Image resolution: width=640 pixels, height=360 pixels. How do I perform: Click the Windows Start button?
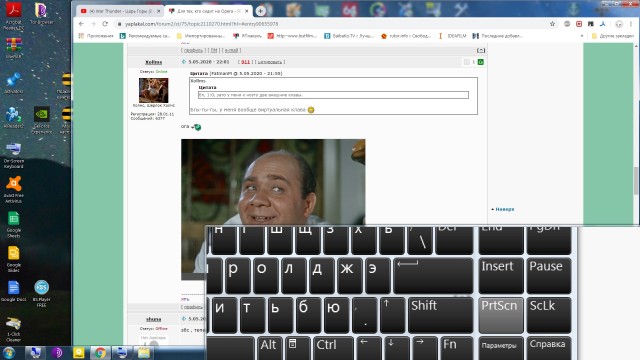coord(9,352)
